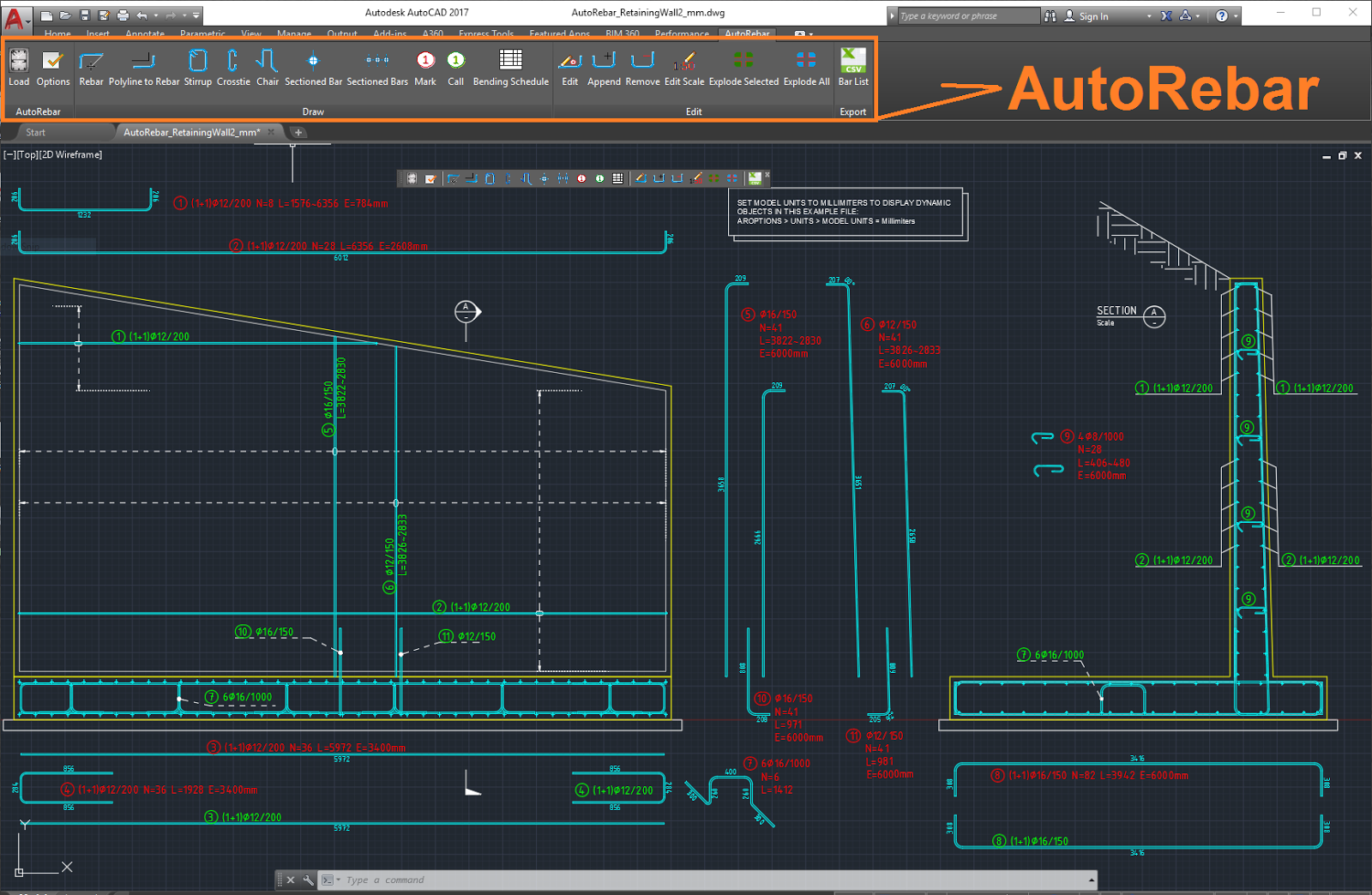The height and width of the screenshot is (895, 1372).
Task: Select the Stirrup drawing tool
Action: point(197,67)
